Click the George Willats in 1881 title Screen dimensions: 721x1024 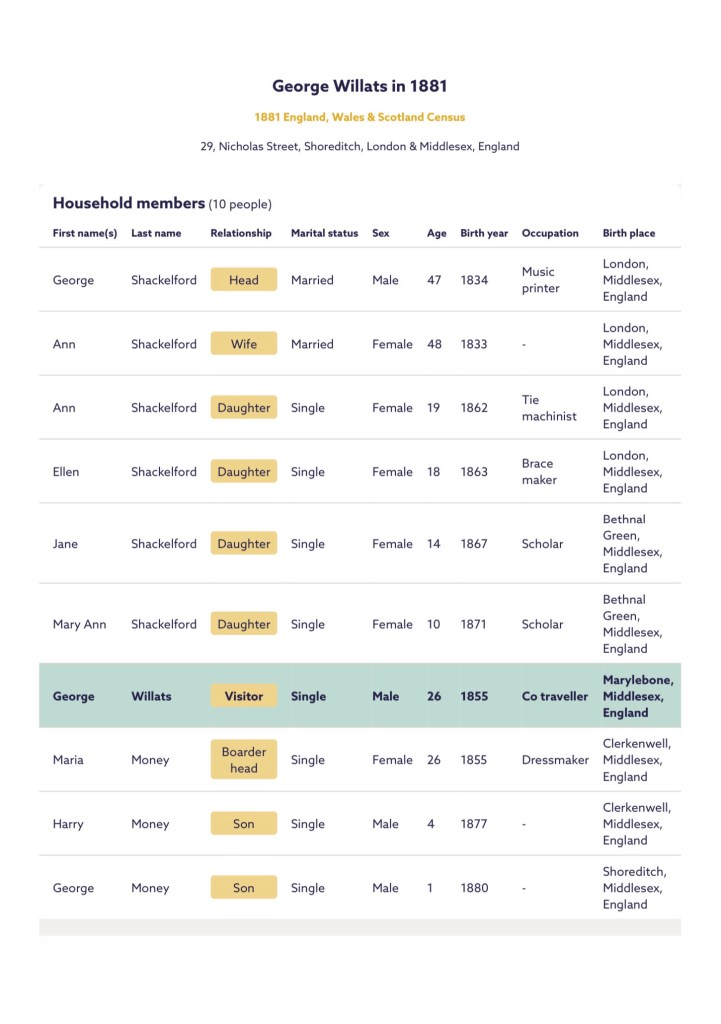(360, 87)
